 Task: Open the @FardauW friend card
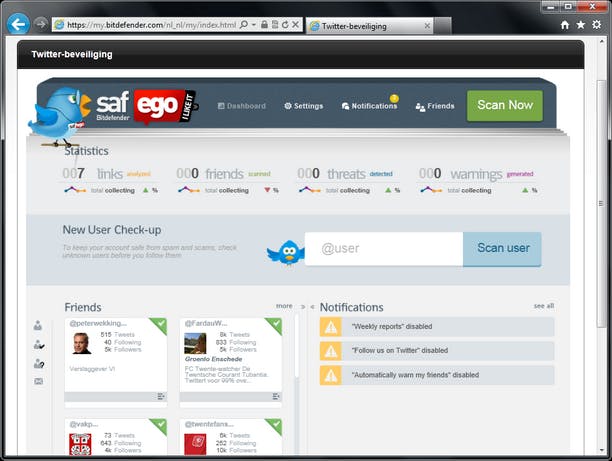coord(231,362)
